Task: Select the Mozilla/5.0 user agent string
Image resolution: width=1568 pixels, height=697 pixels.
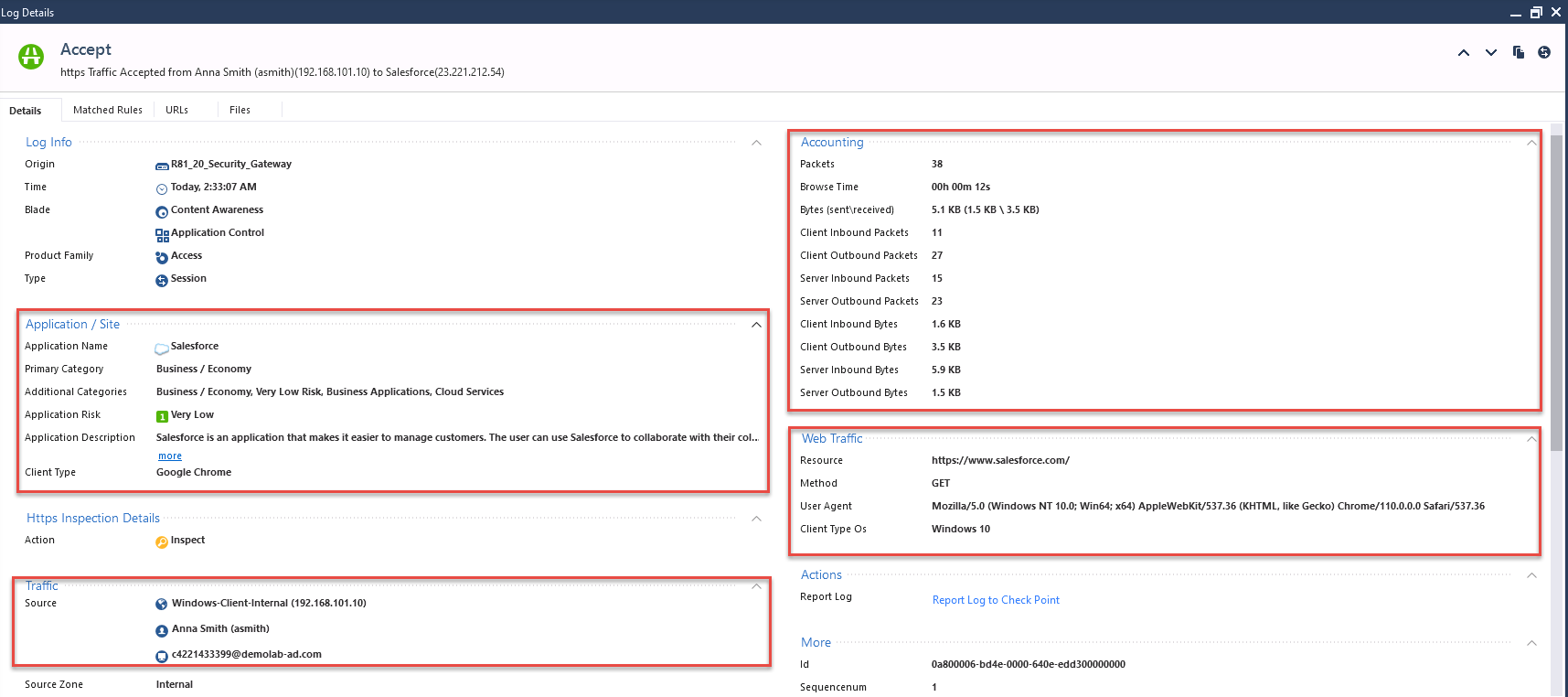Action: click(1208, 506)
